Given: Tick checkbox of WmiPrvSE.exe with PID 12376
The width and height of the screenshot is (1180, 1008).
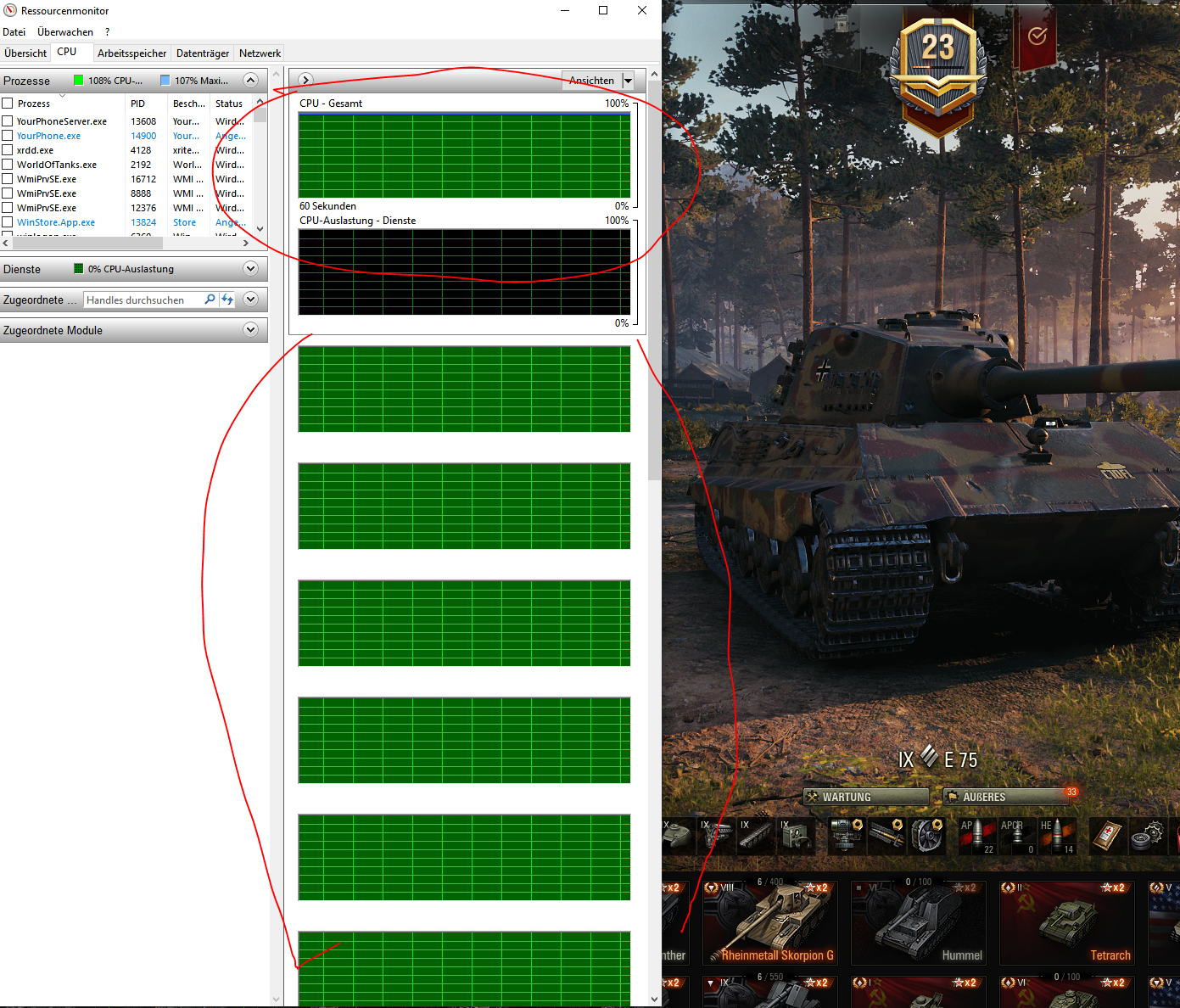Looking at the screenshot, I should click(x=8, y=208).
